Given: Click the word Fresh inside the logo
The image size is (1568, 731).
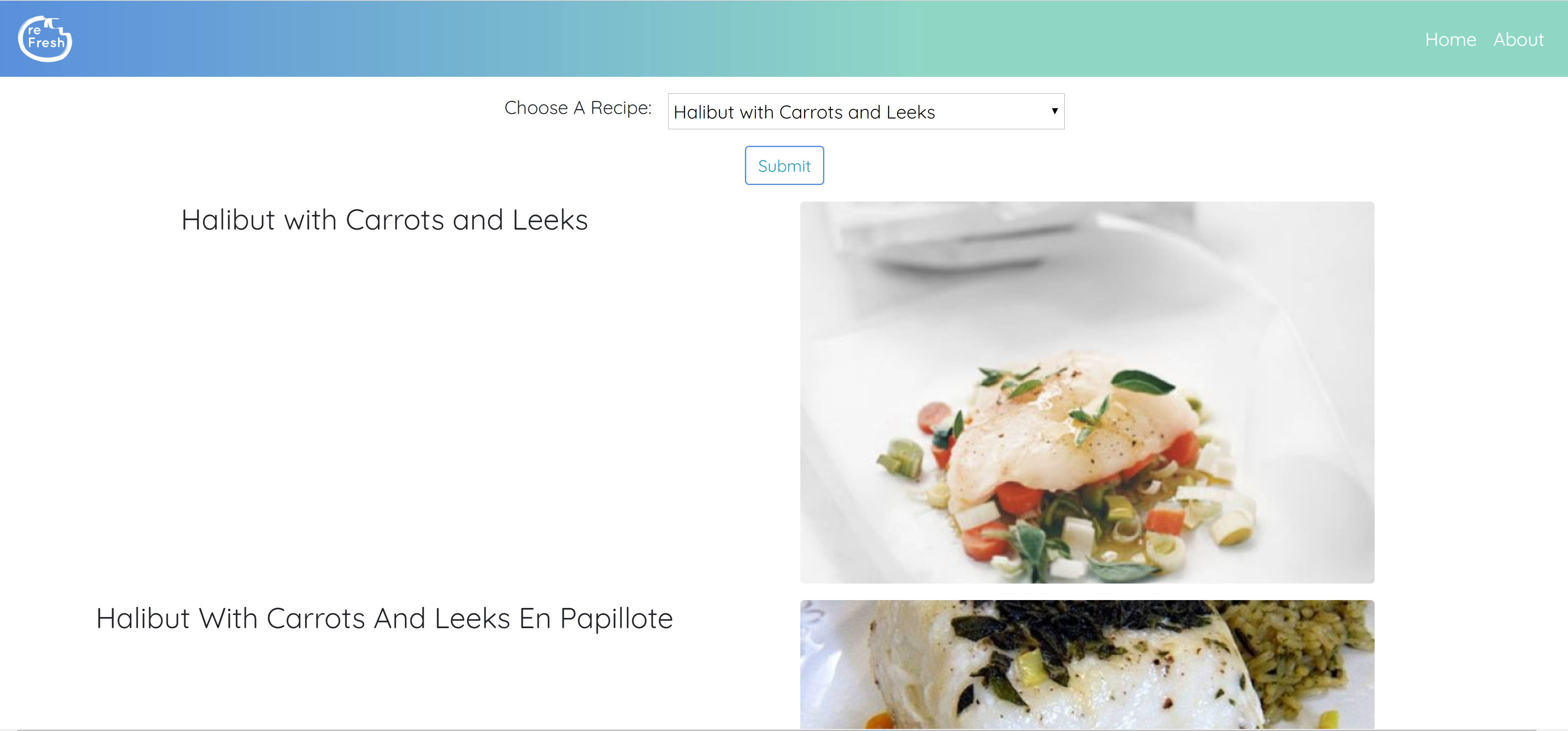Looking at the screenshot, I should point(46,43).
